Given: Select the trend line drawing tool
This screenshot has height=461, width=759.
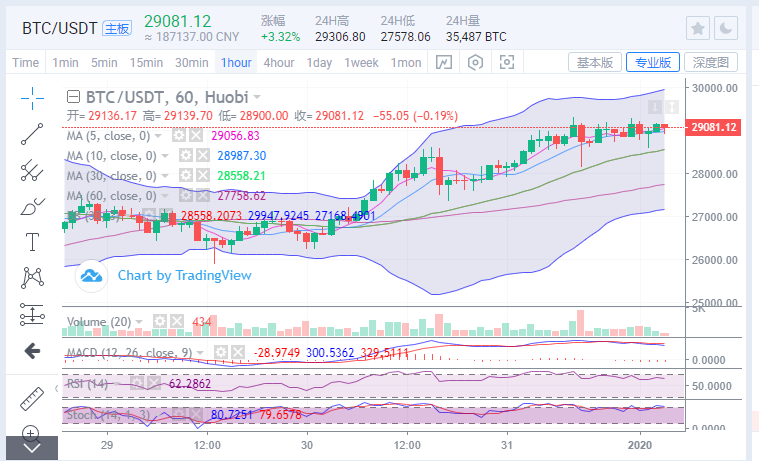Looking at the screenshot, I should pos(32,134).
